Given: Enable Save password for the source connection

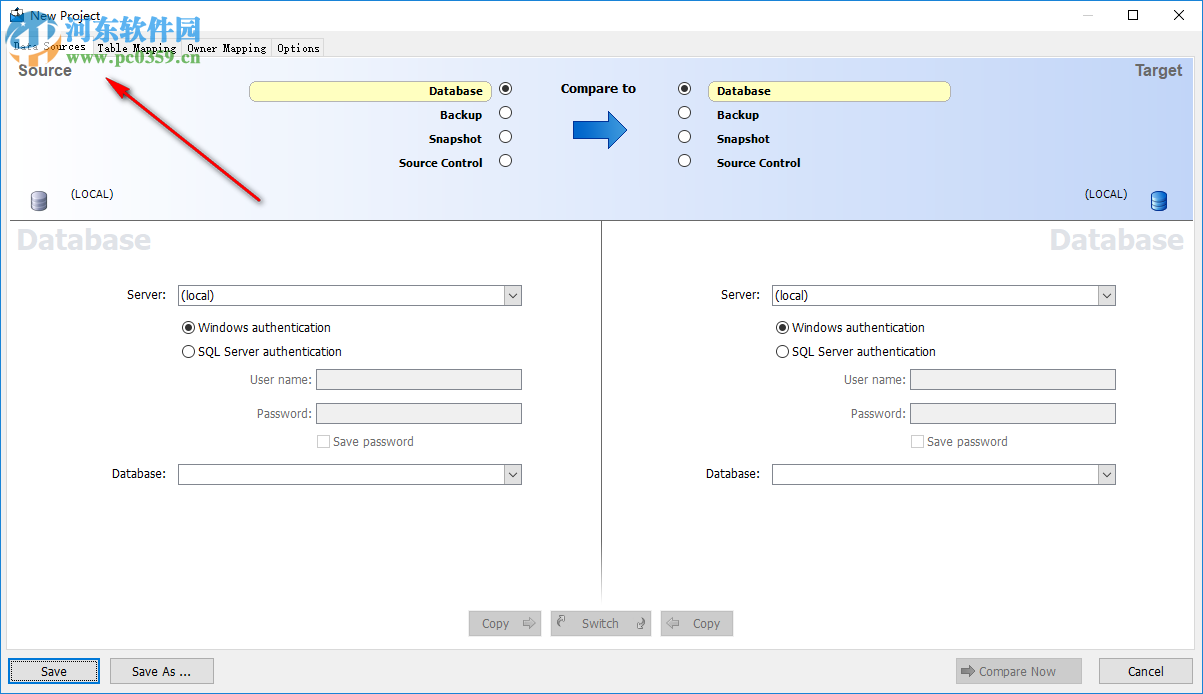Looking at the screenshot, I should (x=323, y=441).
